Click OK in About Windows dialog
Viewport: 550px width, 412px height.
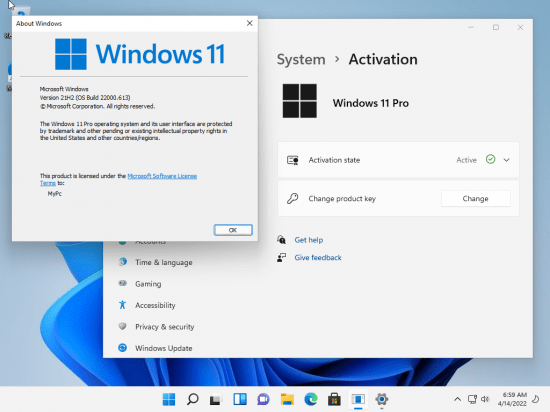click(233, 230)
